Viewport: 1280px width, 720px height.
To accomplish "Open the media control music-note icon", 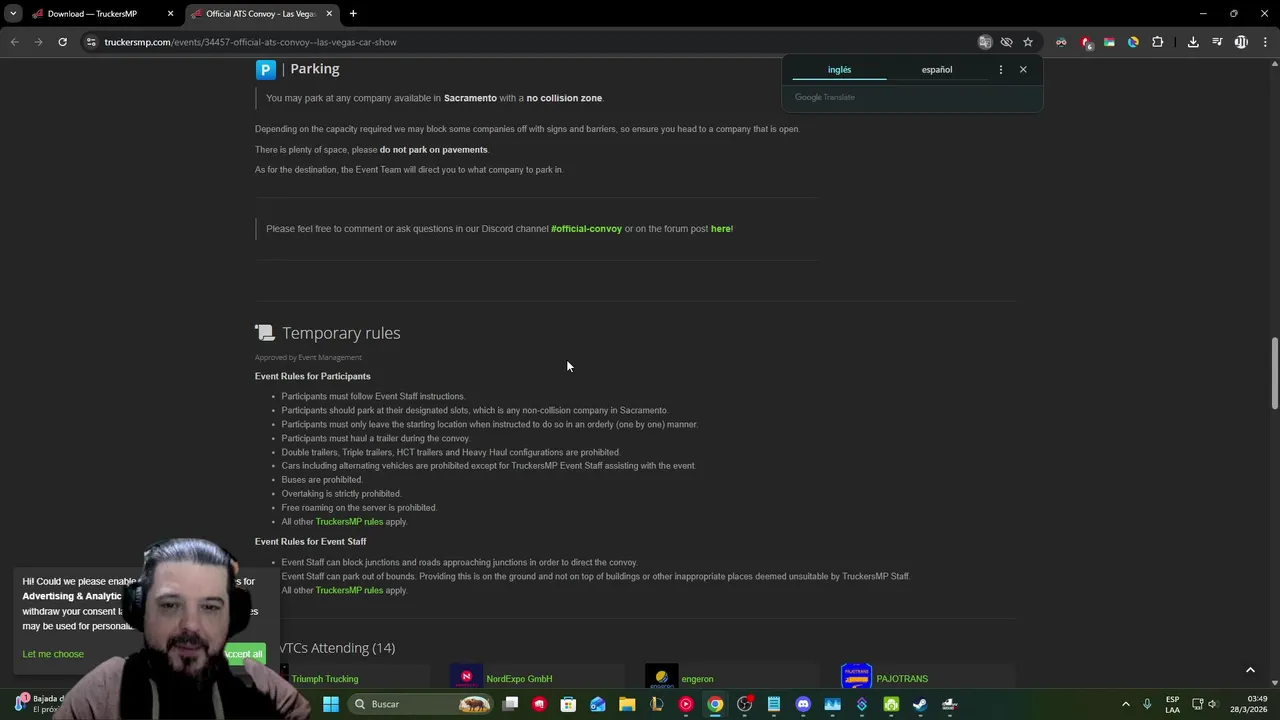I will click(1217, 42).
